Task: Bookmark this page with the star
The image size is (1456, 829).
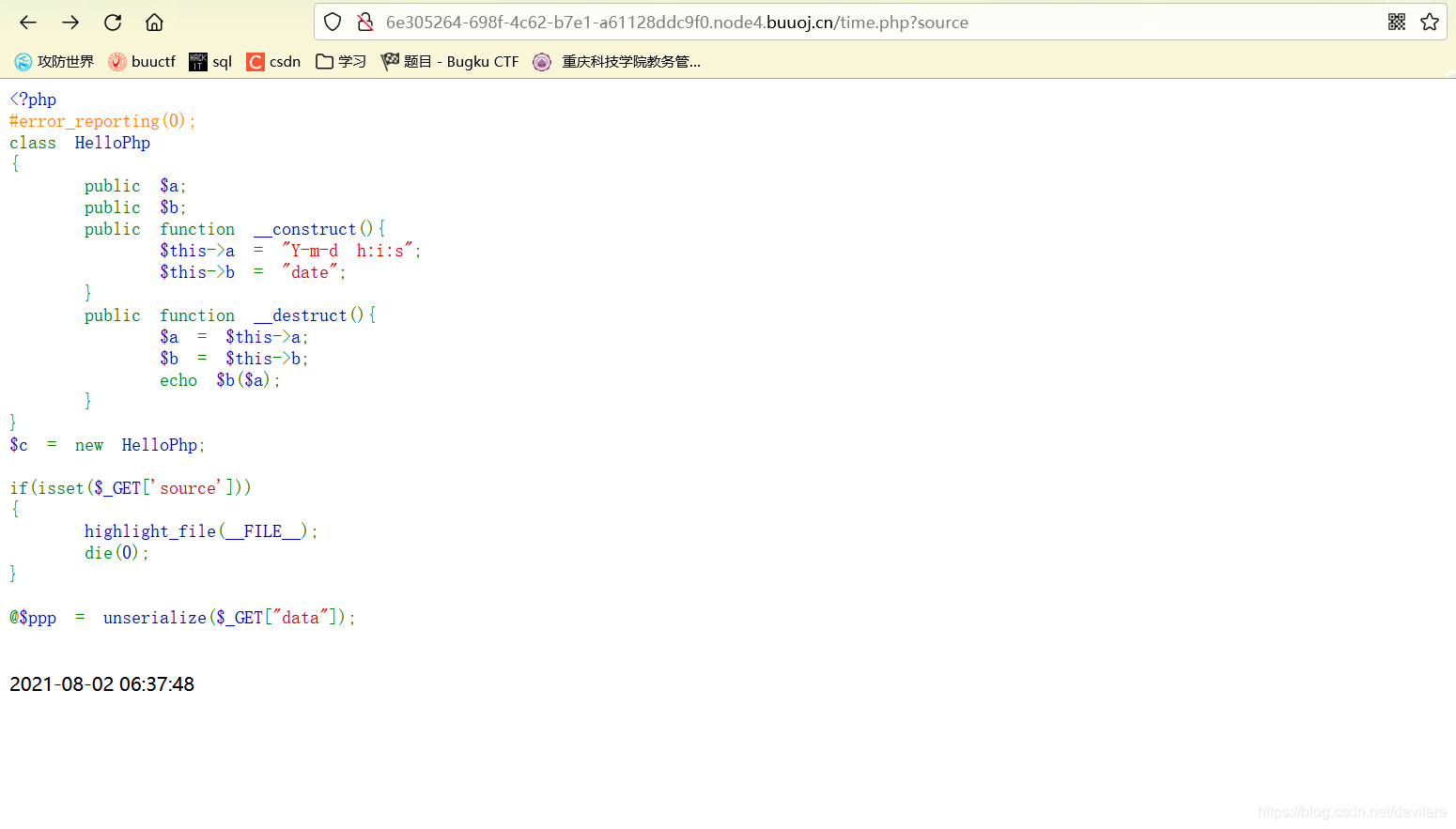Action: click(1430, 22)
